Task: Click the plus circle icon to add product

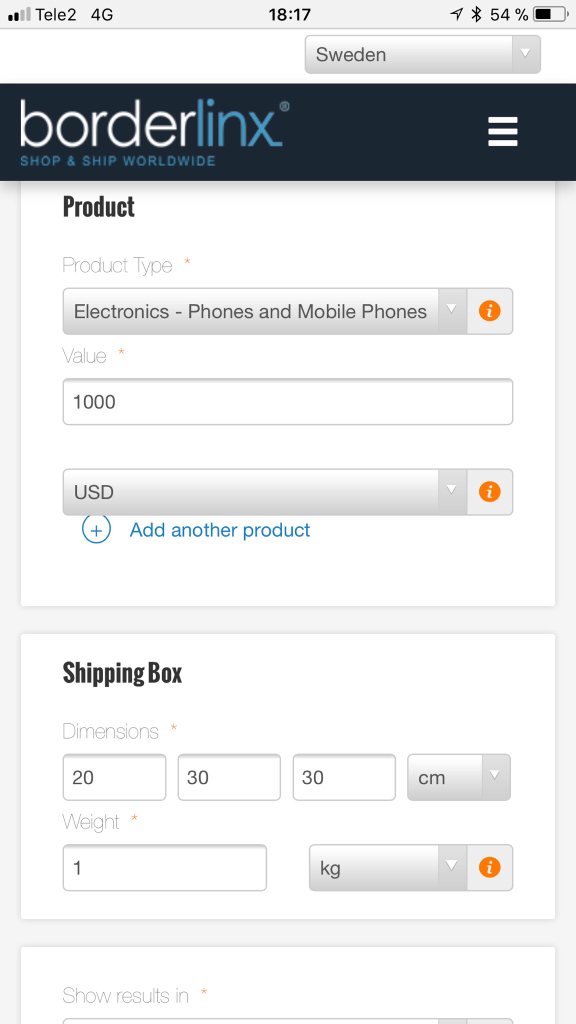Action: 96,530
